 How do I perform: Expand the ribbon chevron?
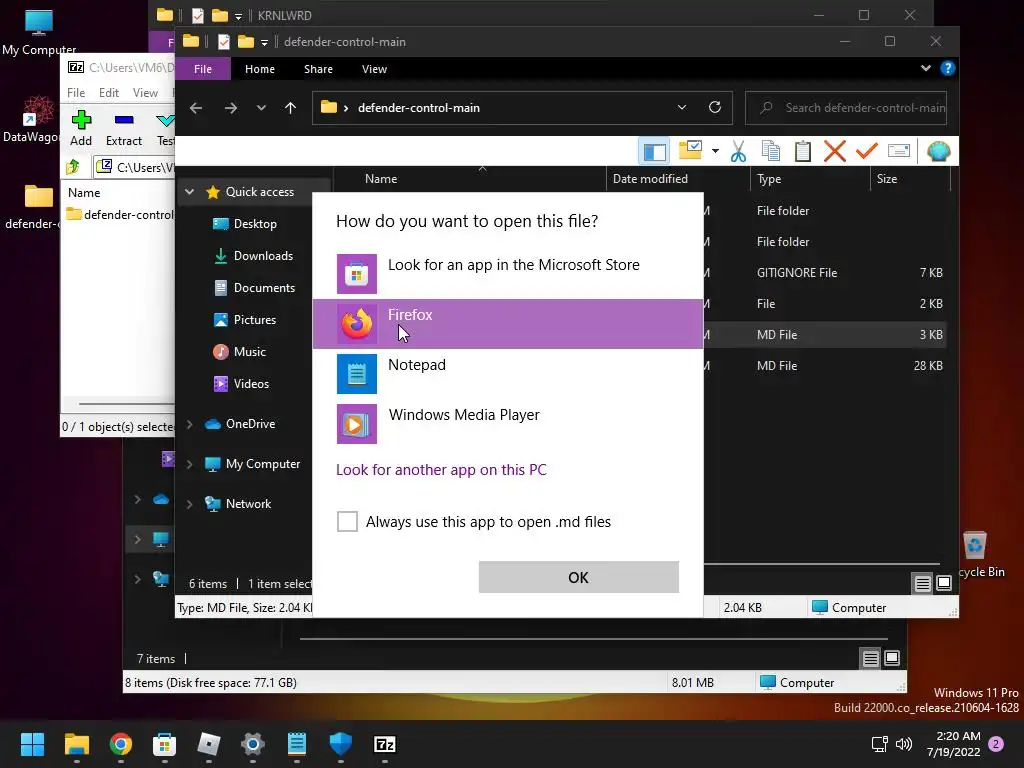pos(926,68)
